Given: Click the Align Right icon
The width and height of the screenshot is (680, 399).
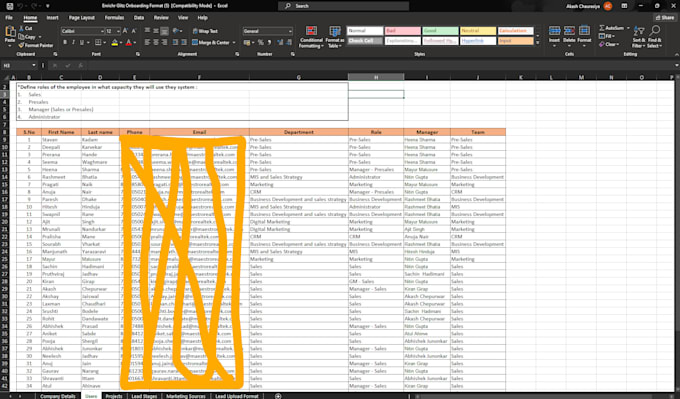Looking at the screenshot, I should coord(164,43).
